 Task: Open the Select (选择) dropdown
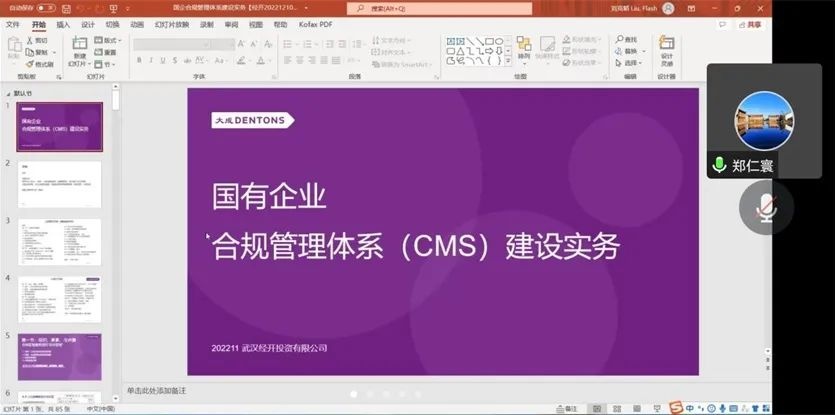click(629, 63)
